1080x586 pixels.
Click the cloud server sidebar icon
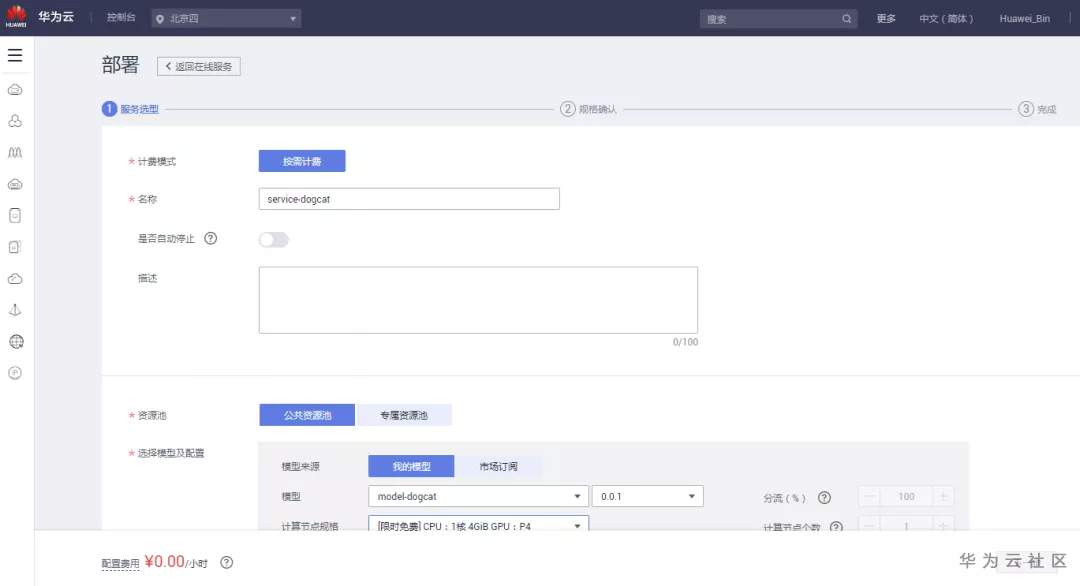[x=15, y=184]
